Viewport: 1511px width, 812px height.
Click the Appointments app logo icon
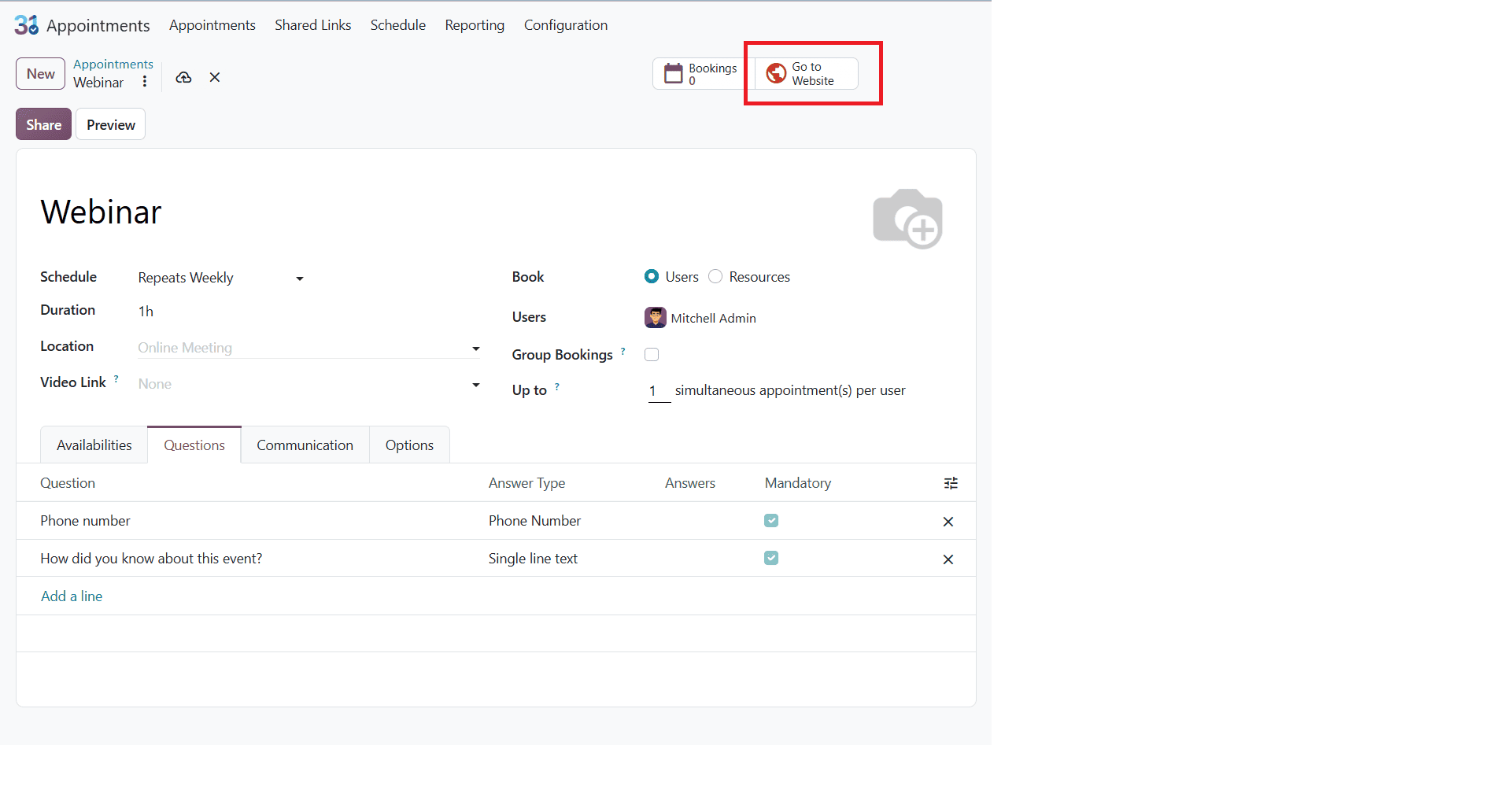[26, 25]
